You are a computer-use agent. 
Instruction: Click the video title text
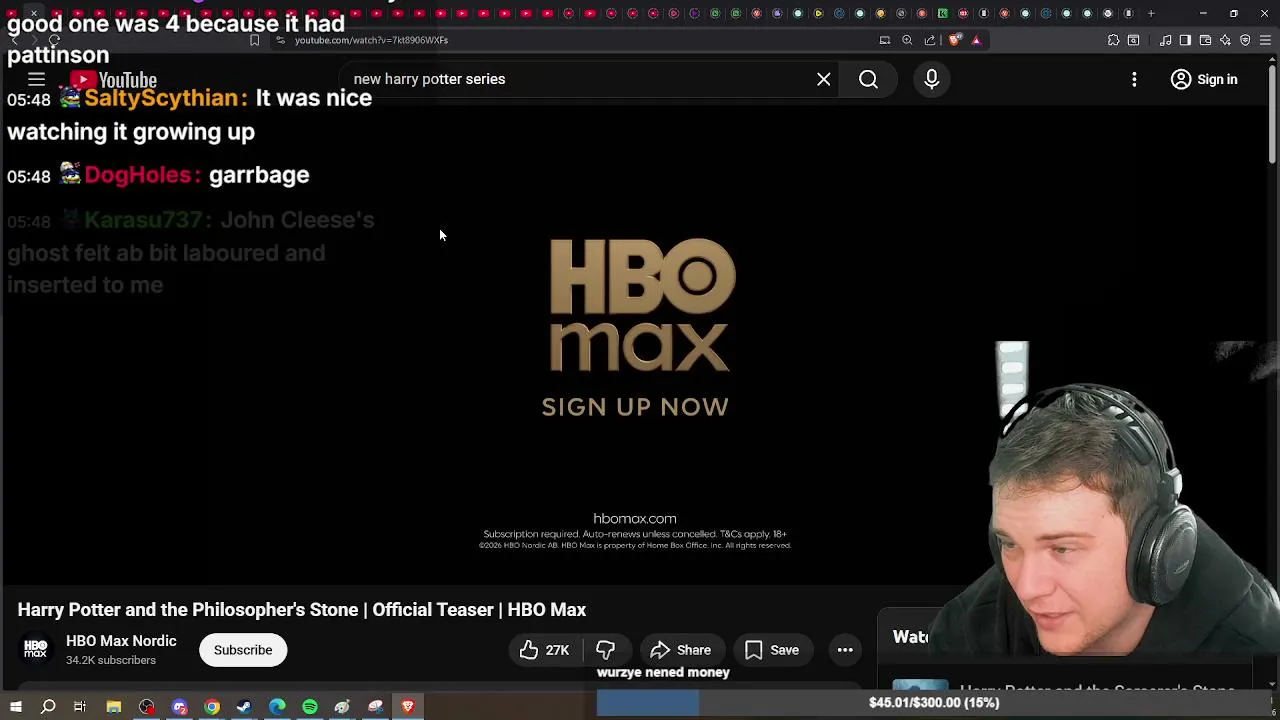(302, 610)
